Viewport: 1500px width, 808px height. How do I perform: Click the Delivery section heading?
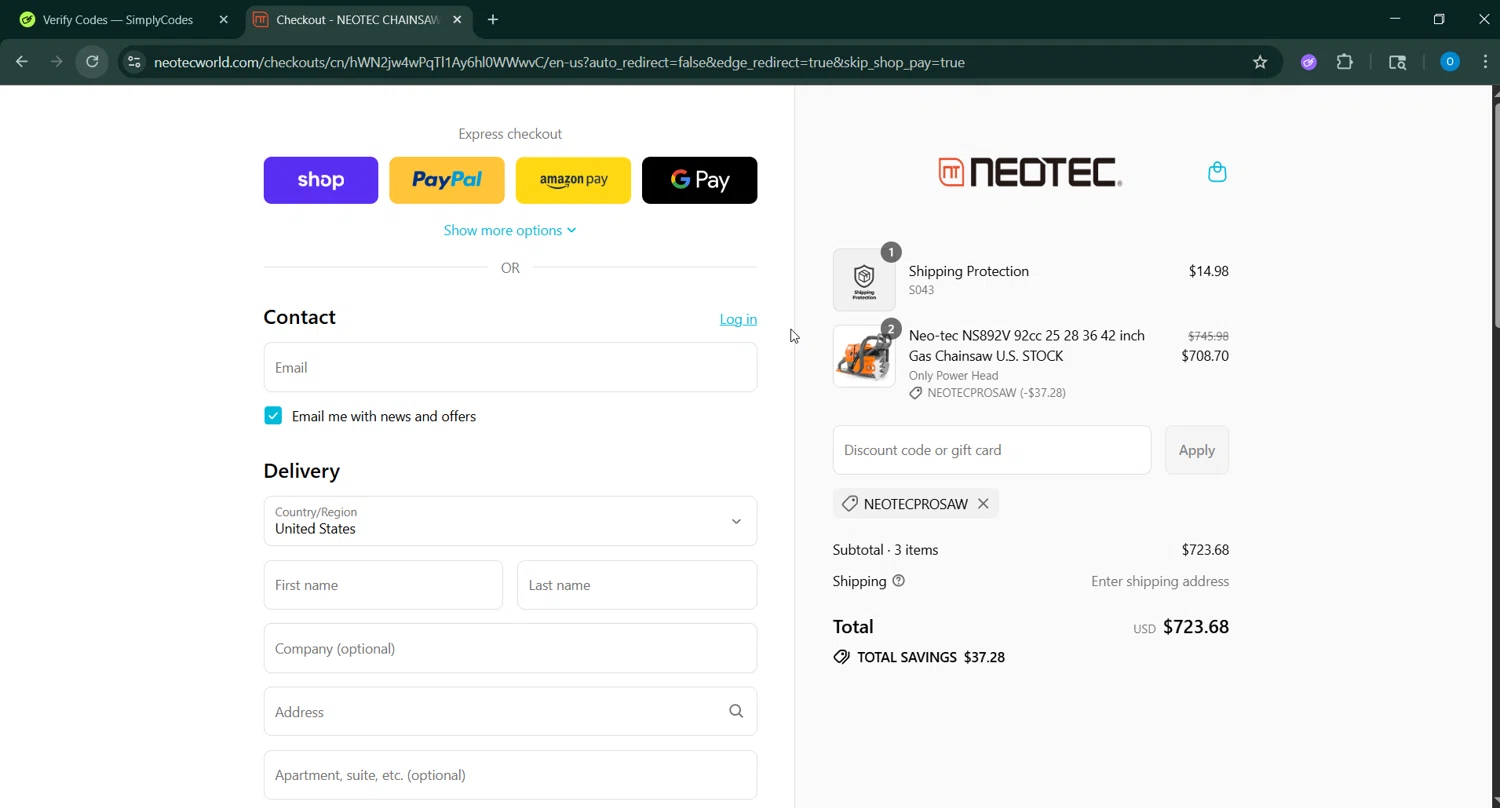pos(302,470)
